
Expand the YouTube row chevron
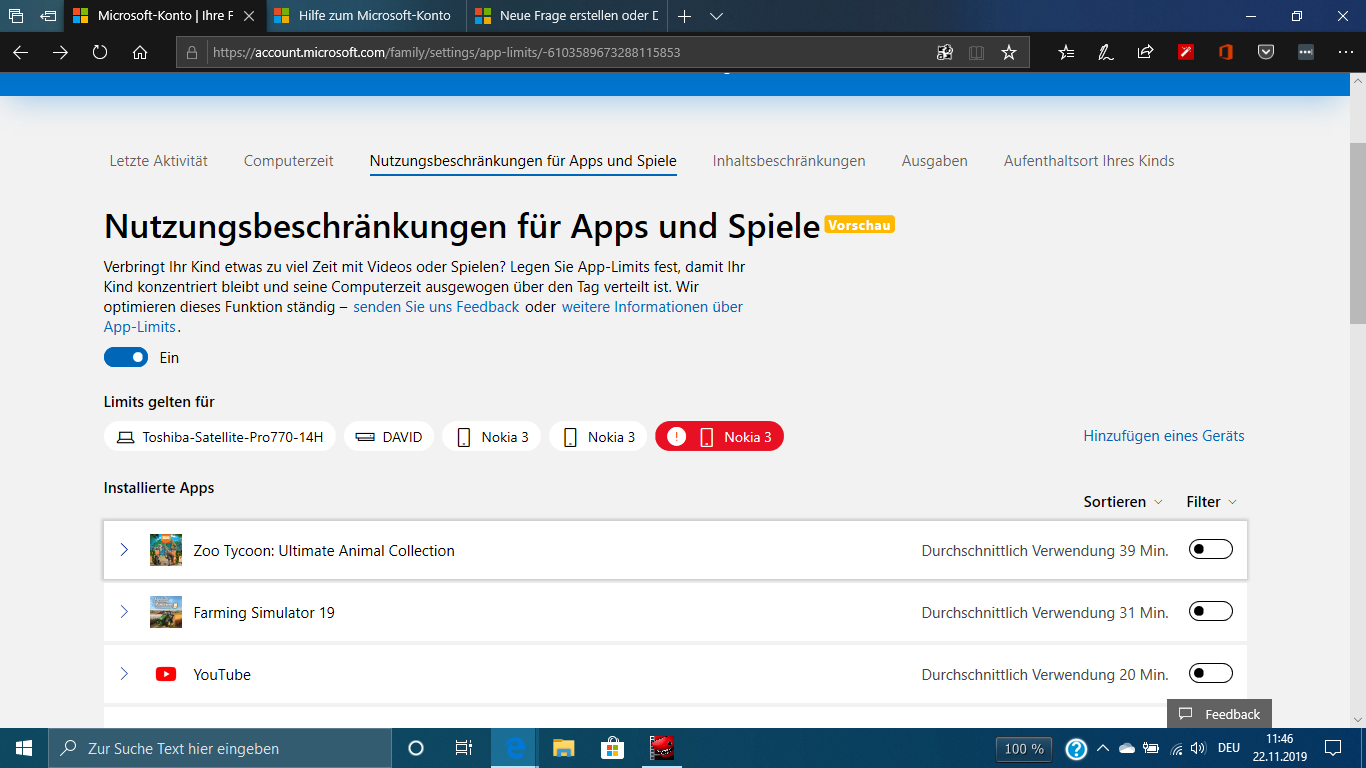pos(124,674)
